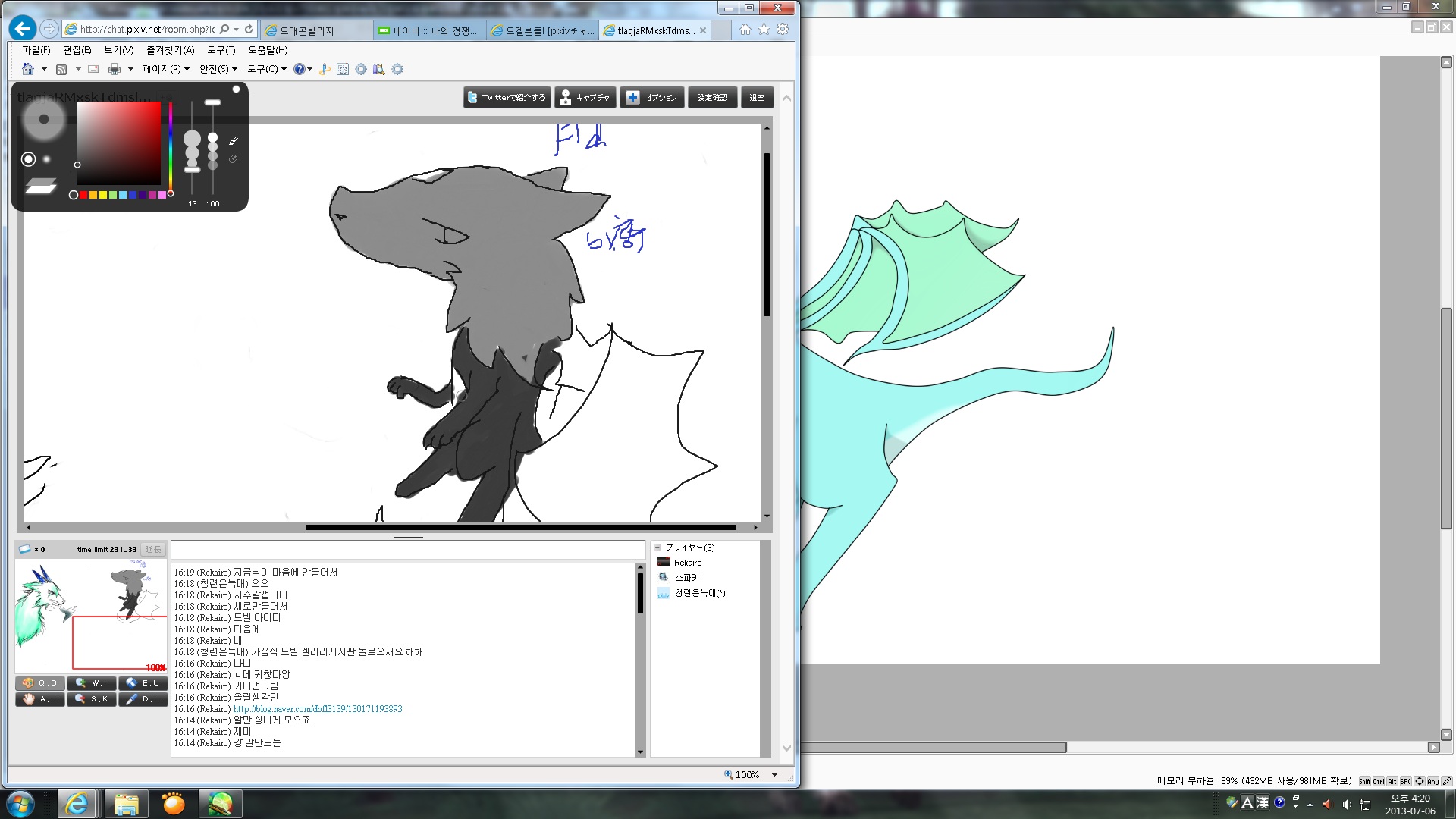Screen dimensions: 1456x819
Task: Click the zoom out button S,K
Action: tap(92, 699)
